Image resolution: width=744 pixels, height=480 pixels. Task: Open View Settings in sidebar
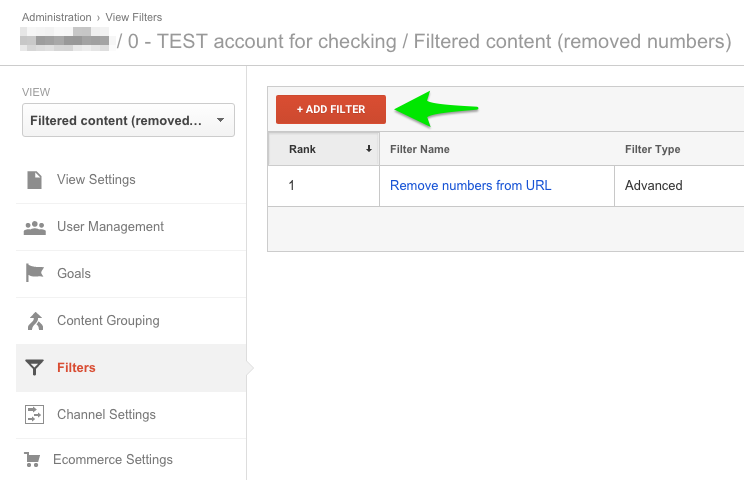[131, 180]
